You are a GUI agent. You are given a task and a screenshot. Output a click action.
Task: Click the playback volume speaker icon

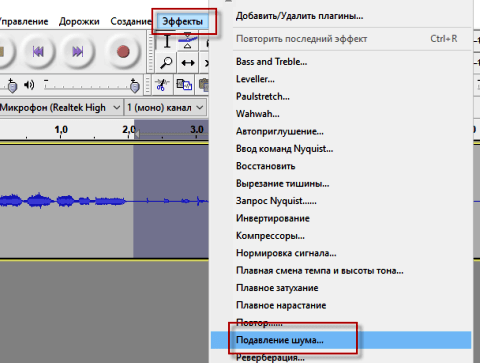29,85
